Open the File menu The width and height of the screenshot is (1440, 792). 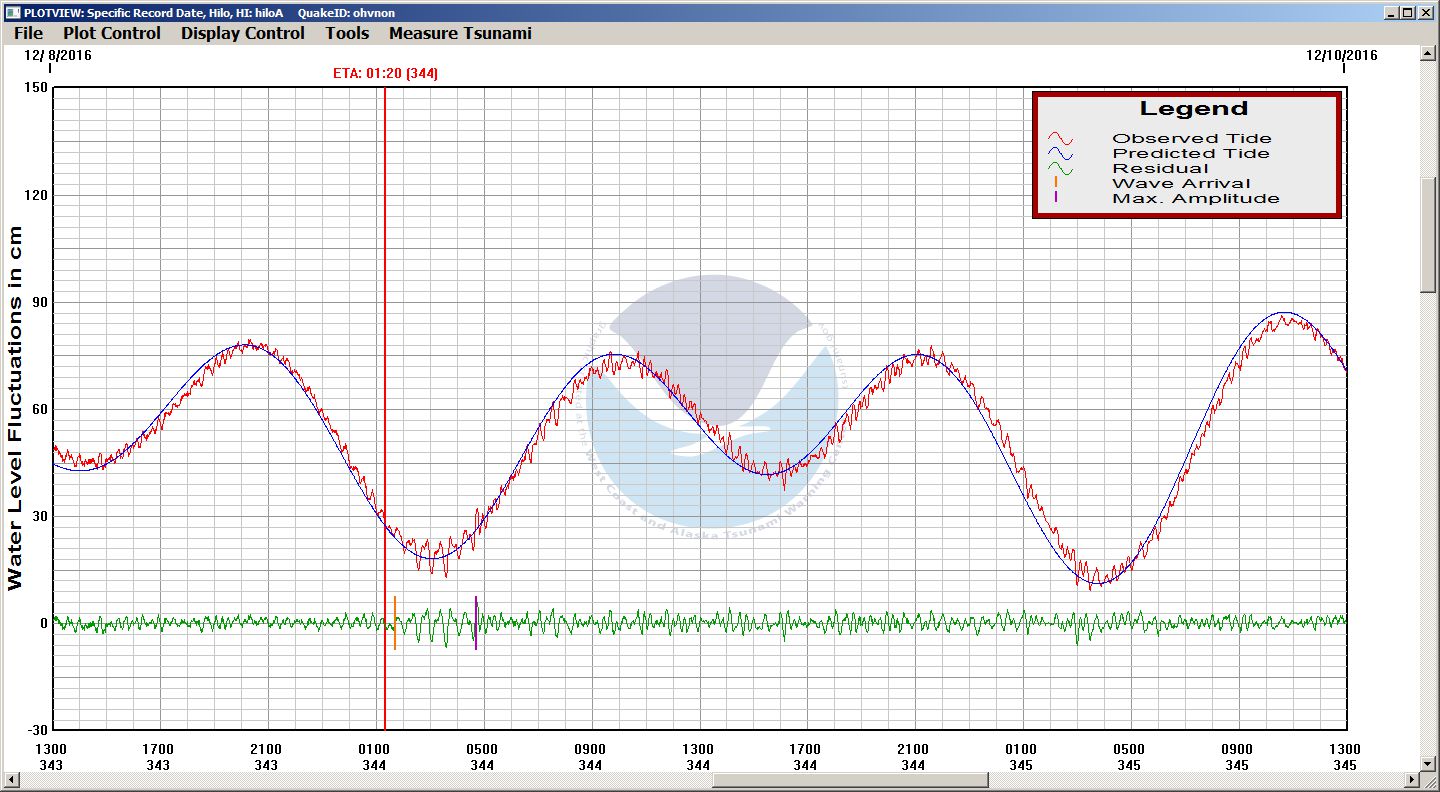(x=28, y=33)
